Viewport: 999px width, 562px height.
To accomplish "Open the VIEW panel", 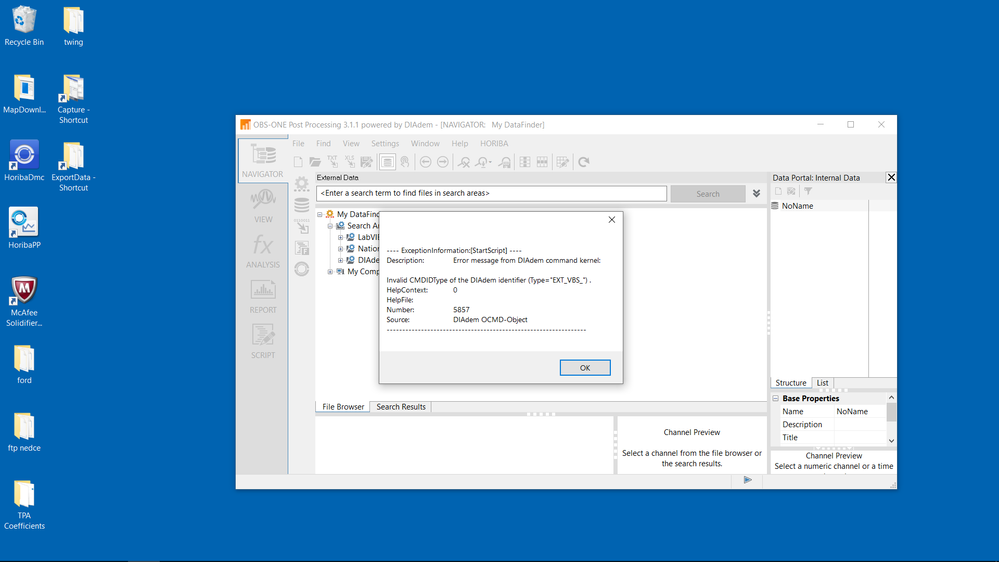I will click(x=262, y=205).
